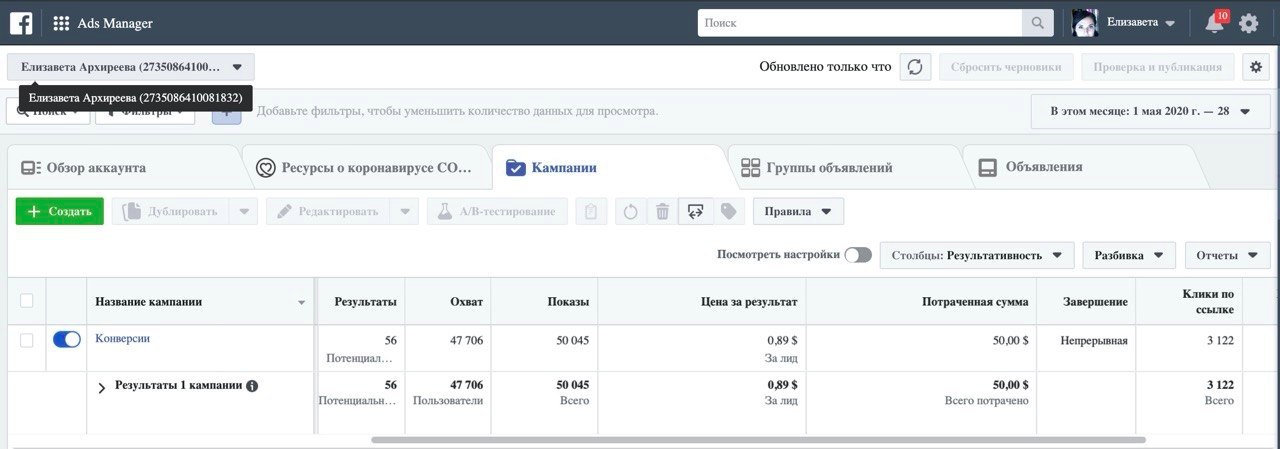
Task: Click in the Поиск search field
Action: pos(859,23)
